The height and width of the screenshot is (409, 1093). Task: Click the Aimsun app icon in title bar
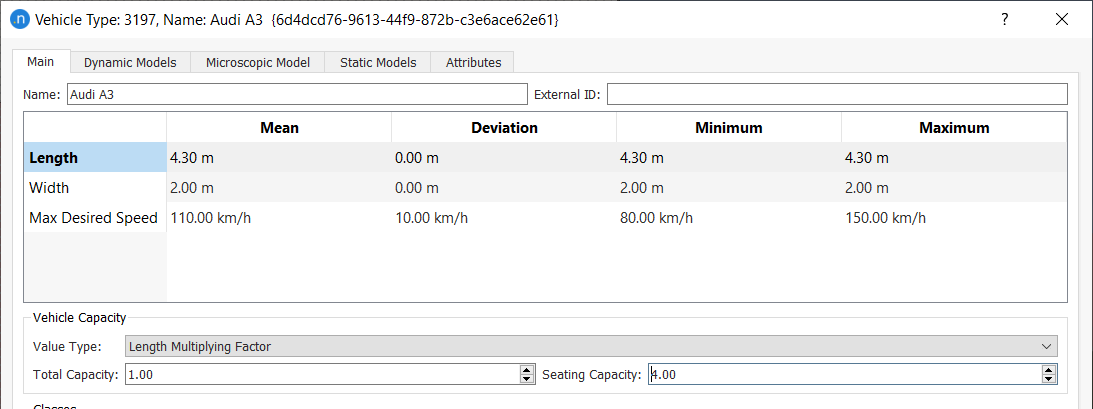[x=19, y=19]
